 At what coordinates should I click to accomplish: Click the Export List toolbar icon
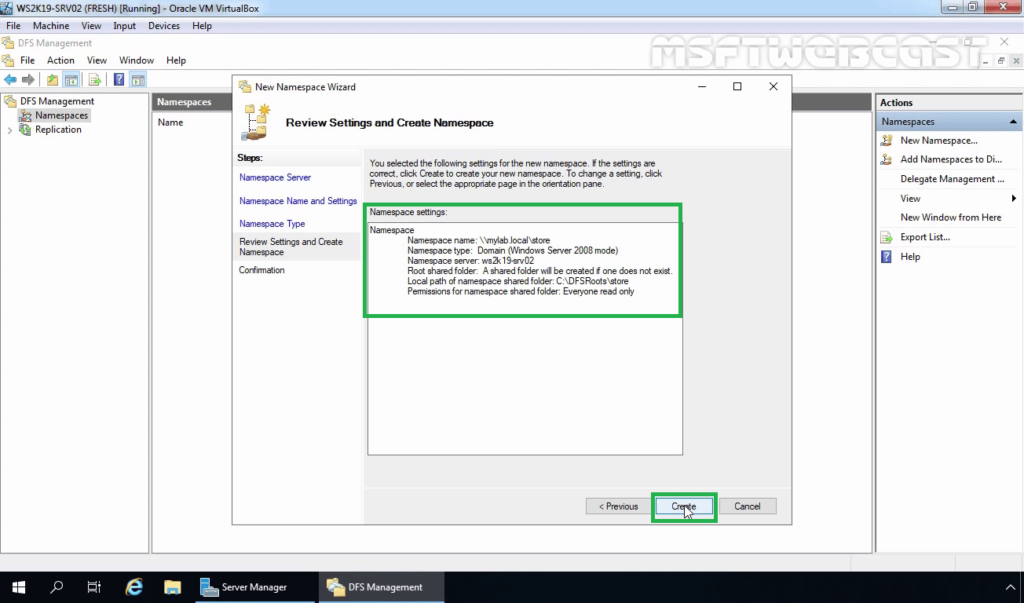click(x=95, y=80)
